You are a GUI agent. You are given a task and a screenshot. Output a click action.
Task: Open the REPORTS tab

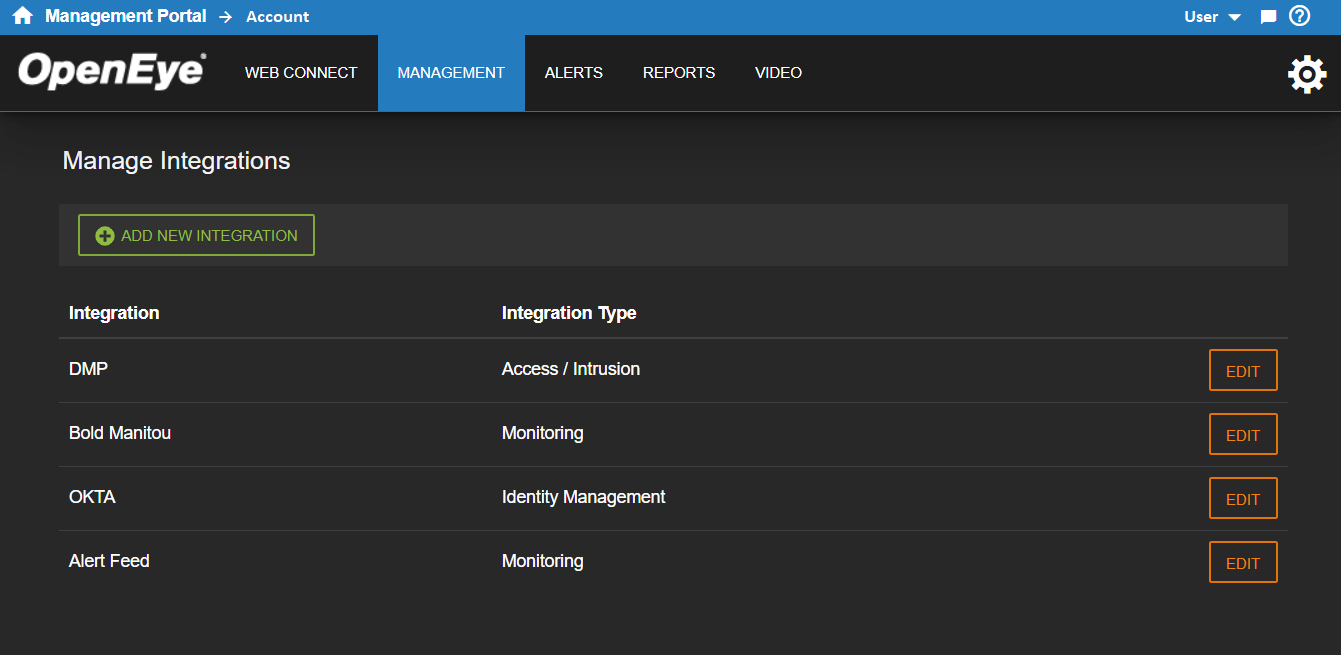[x=679, y=72]
